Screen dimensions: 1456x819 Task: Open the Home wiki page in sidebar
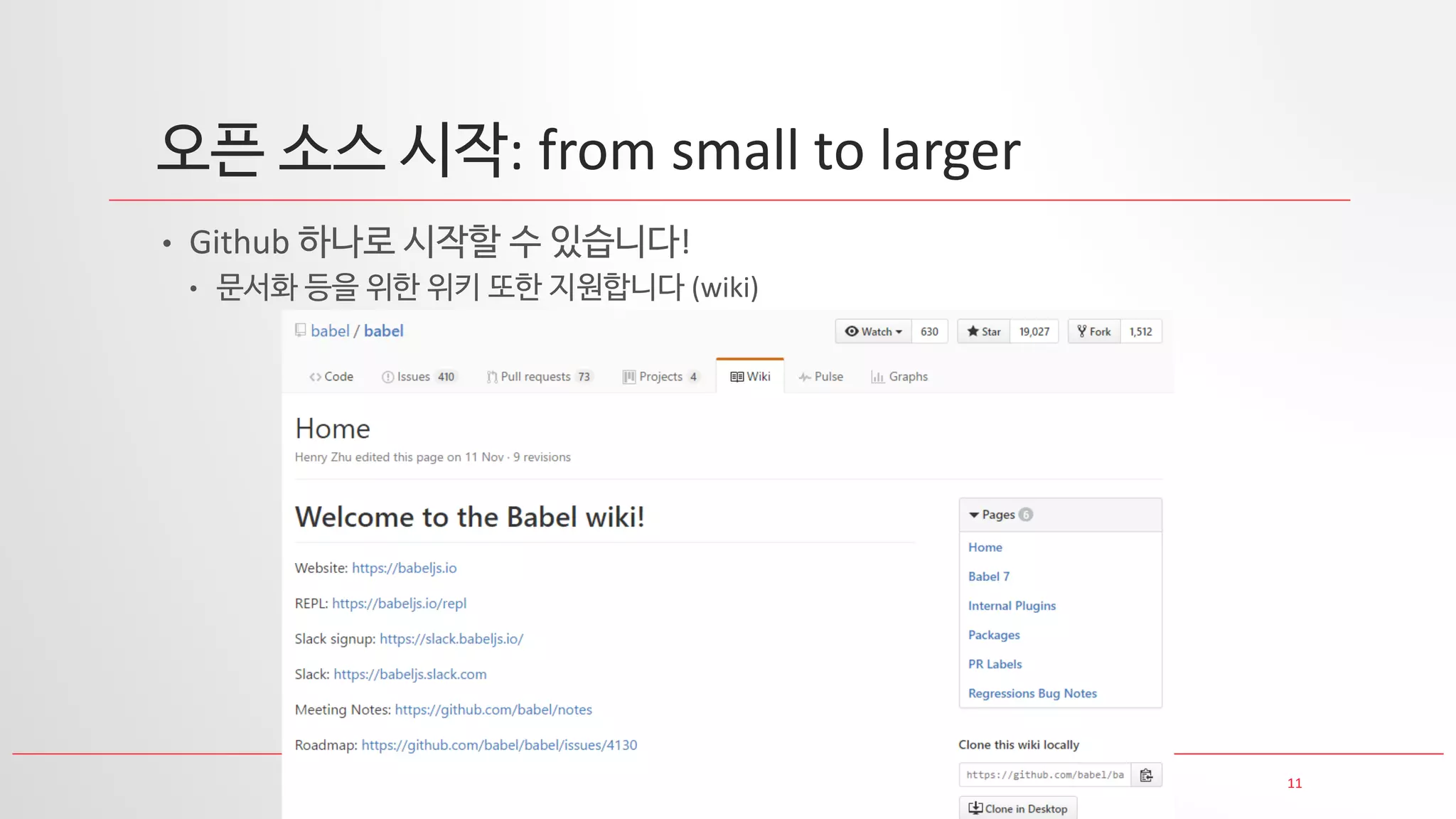(x=985, y=547)
